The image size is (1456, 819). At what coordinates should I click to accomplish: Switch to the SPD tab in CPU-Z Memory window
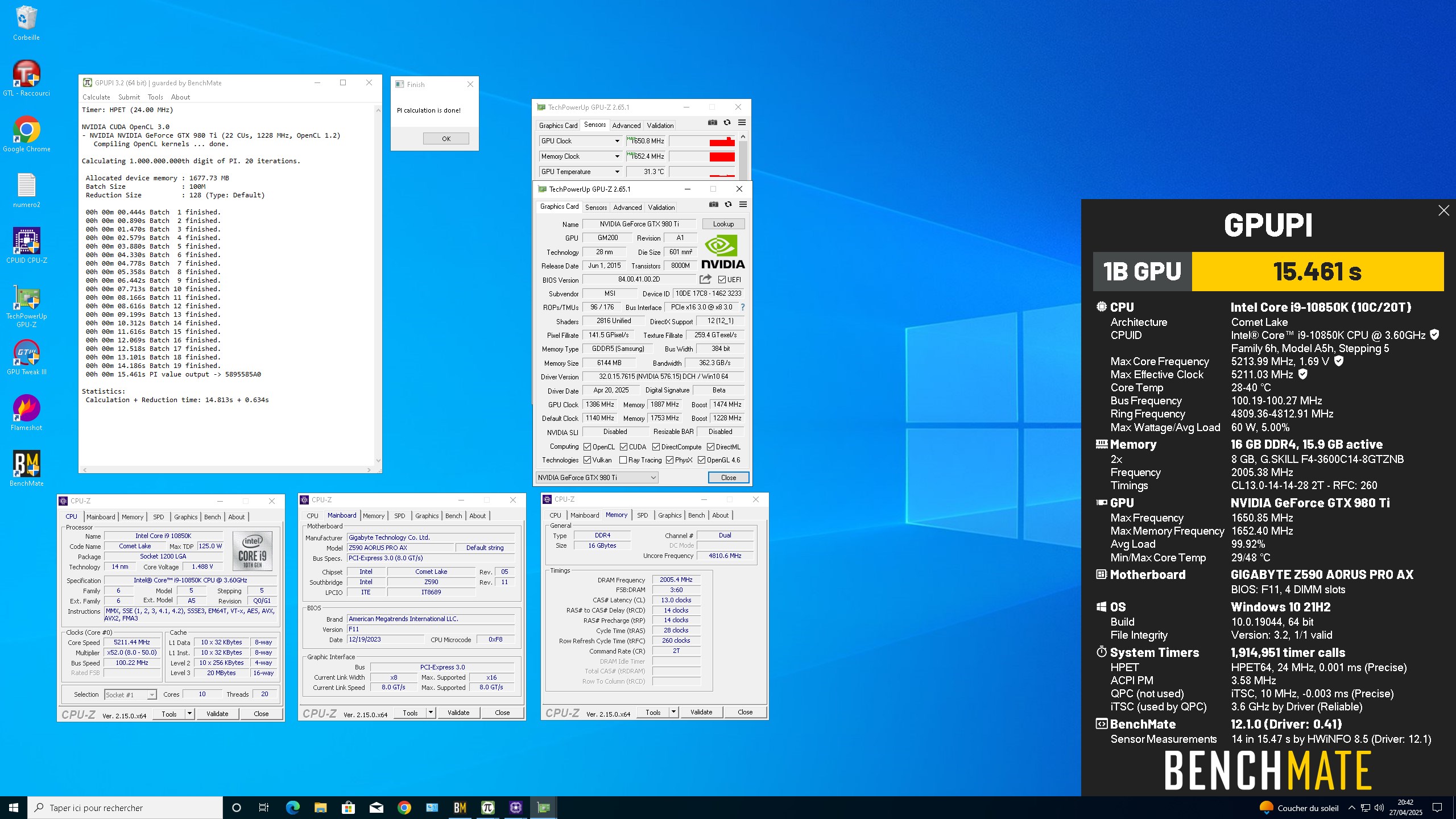642,515
